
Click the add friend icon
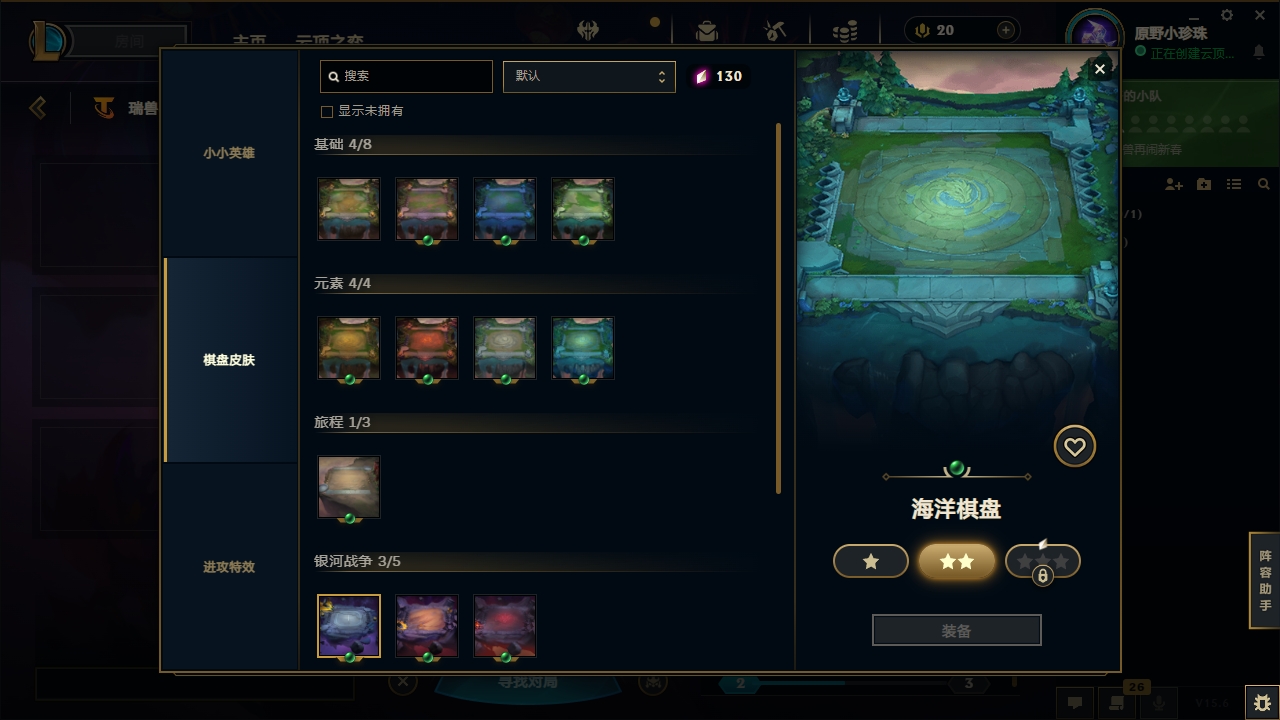[1174, 185]
